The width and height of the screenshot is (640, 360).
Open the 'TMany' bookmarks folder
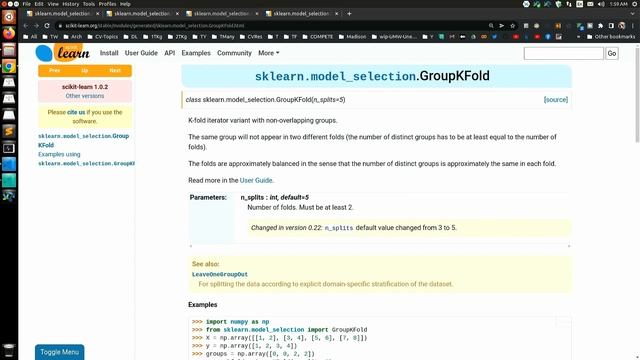click(x=223, y=37)
